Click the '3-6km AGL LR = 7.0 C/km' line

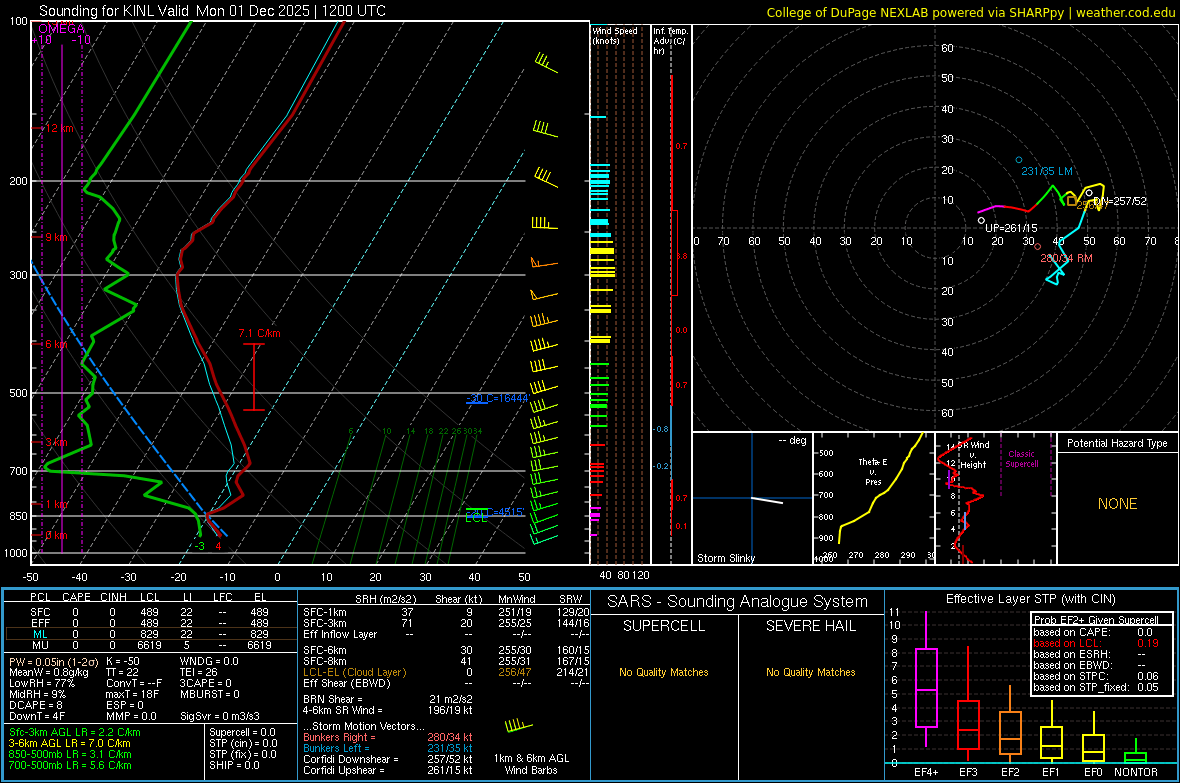click(x=70, y=743)
